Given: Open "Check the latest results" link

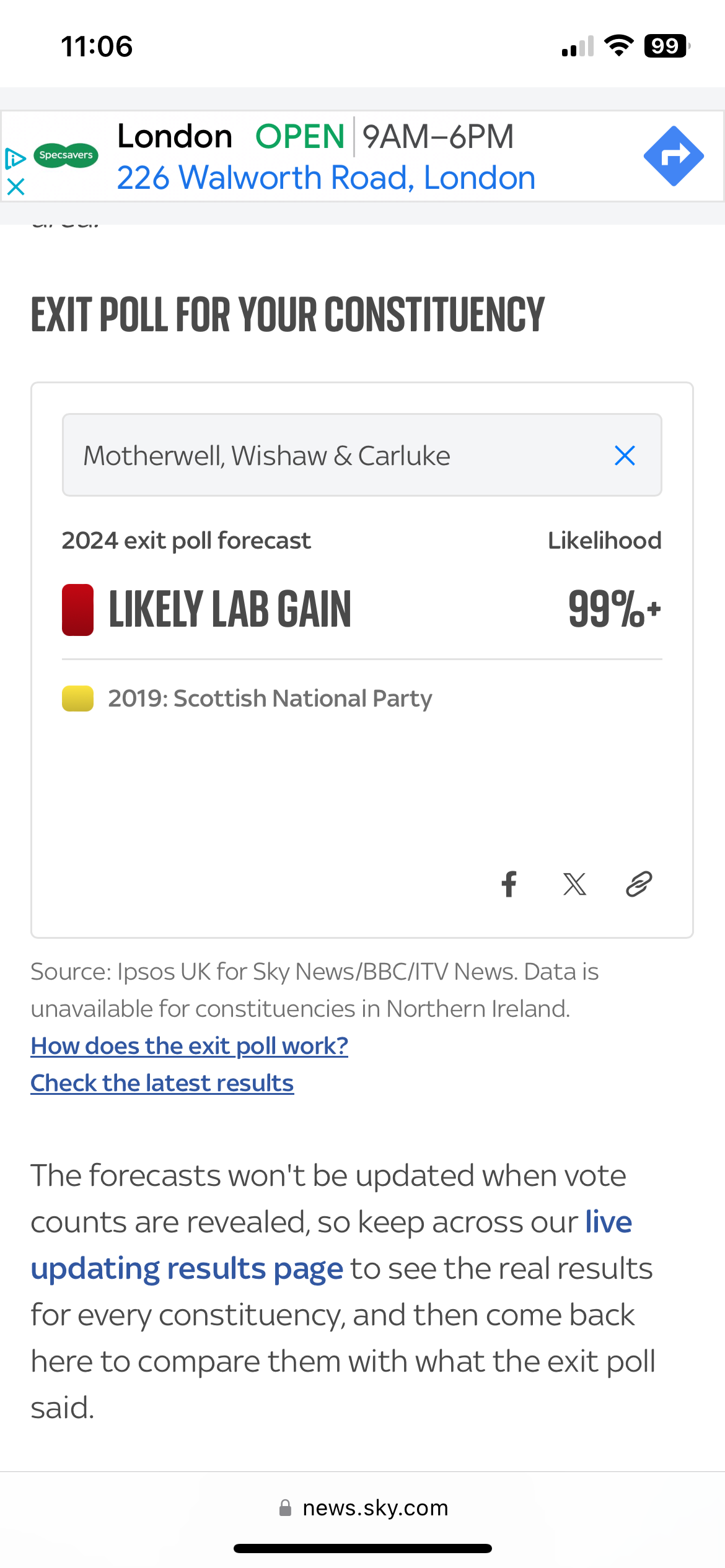Looking at the screenshot, I should pos(162,1082).
